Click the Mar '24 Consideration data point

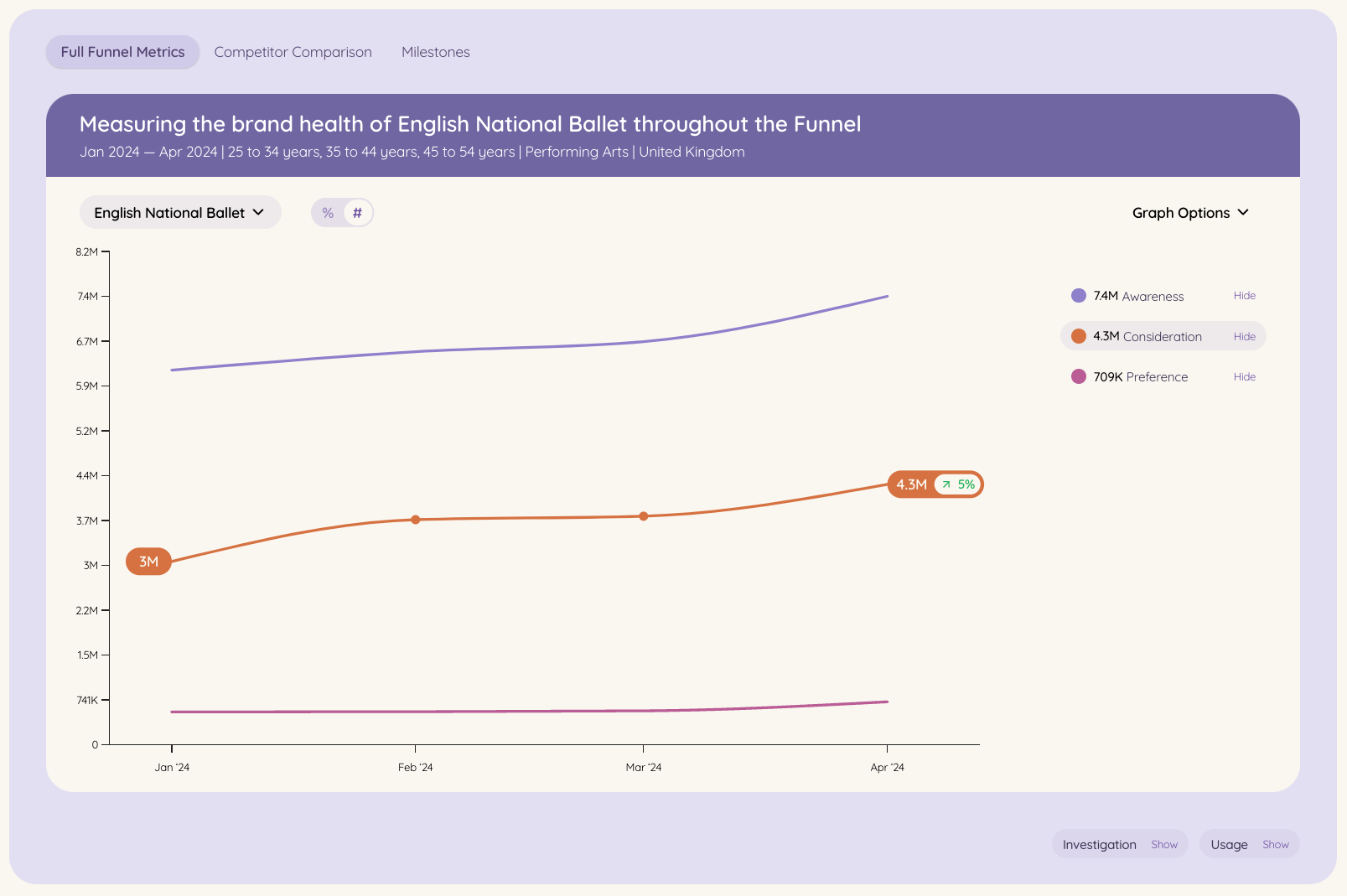click(x=644, y=516)
